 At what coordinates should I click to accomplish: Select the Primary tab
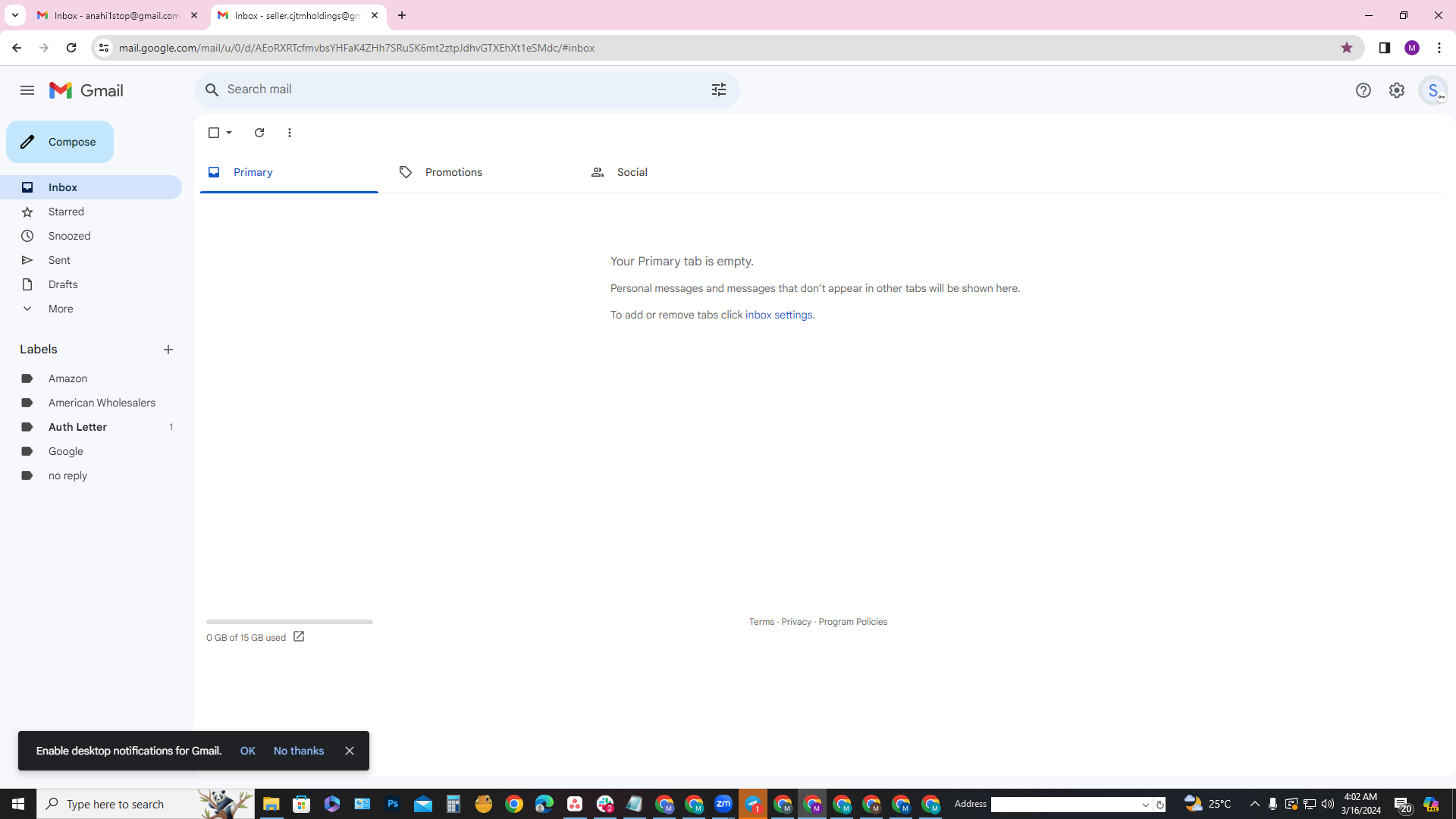coord(289,172)
